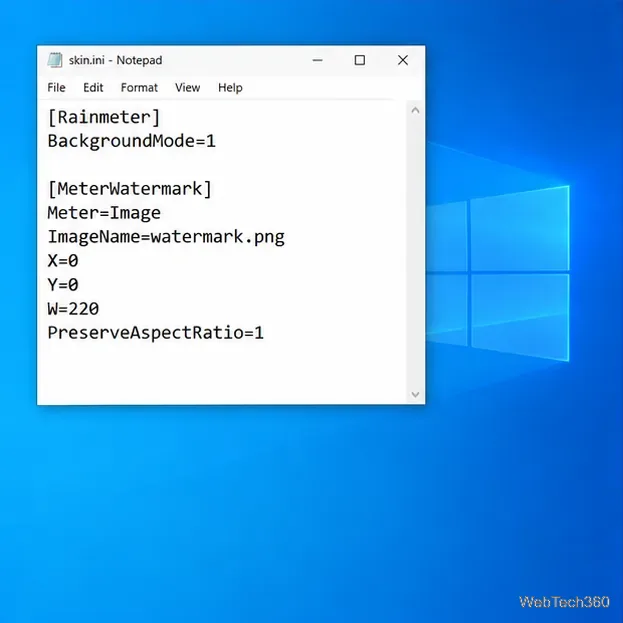Click the Meter=Image line
Viewport: 623px width, 623px height.
click(104, 213)
